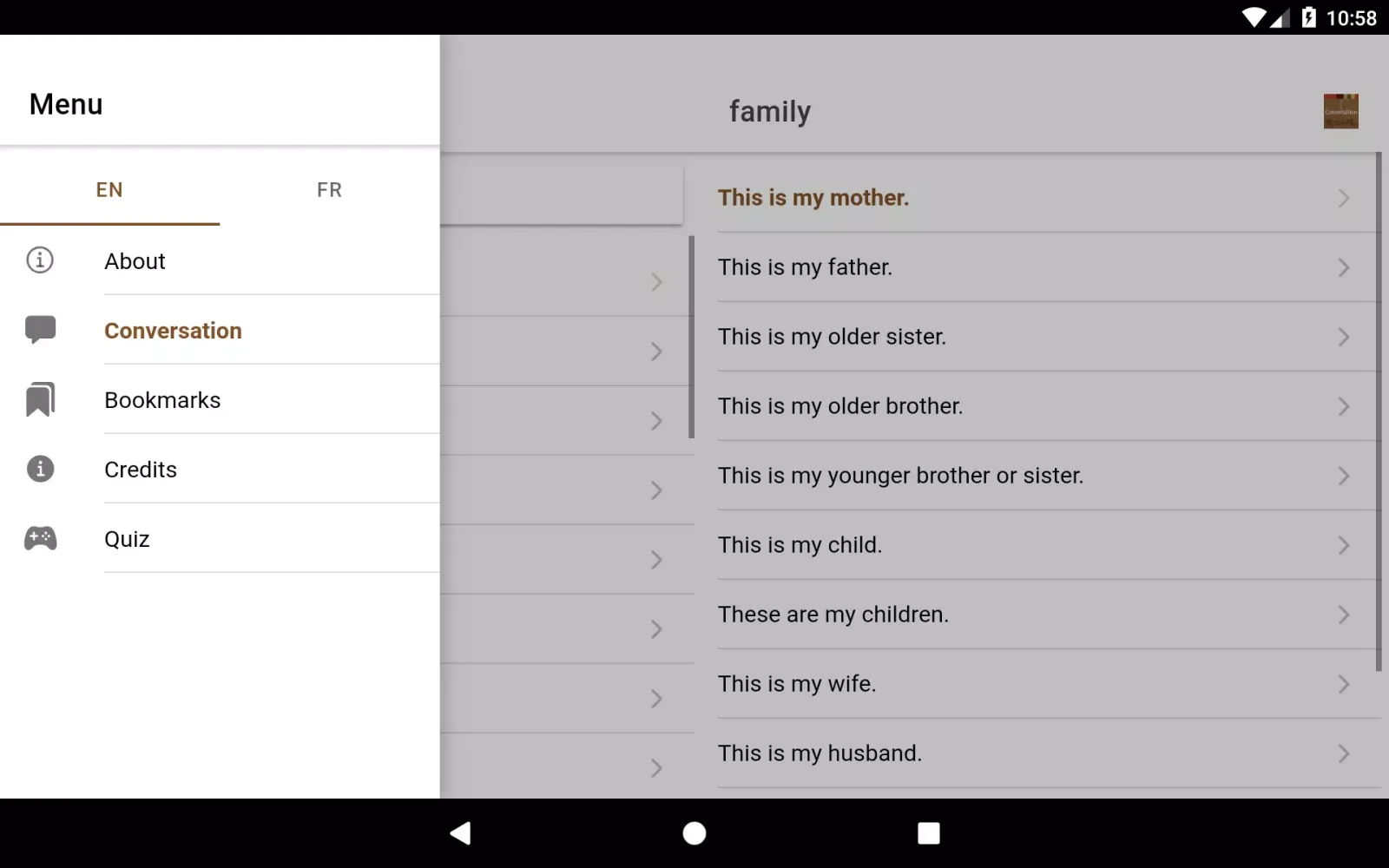Switch to the FR language tab

pyautogui.click(x=329, y=189)
